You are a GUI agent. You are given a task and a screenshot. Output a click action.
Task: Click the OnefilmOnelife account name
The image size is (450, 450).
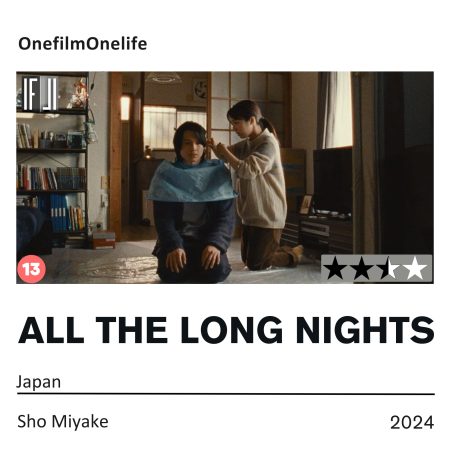pyautogui.click(x=82, y=44)
